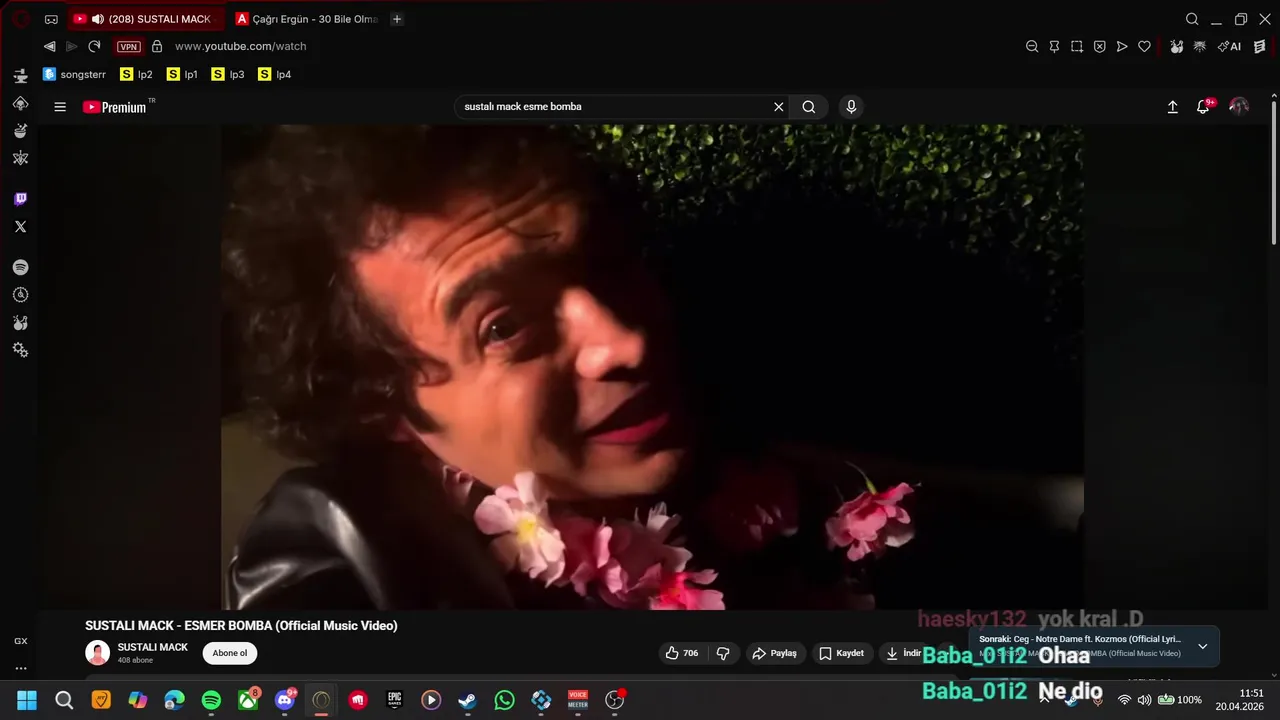This screenshot has width=1280, height=720.
Task: Open Twitch in the Opera sidebar
Action: pyautogui.click(x=20, y=199)
